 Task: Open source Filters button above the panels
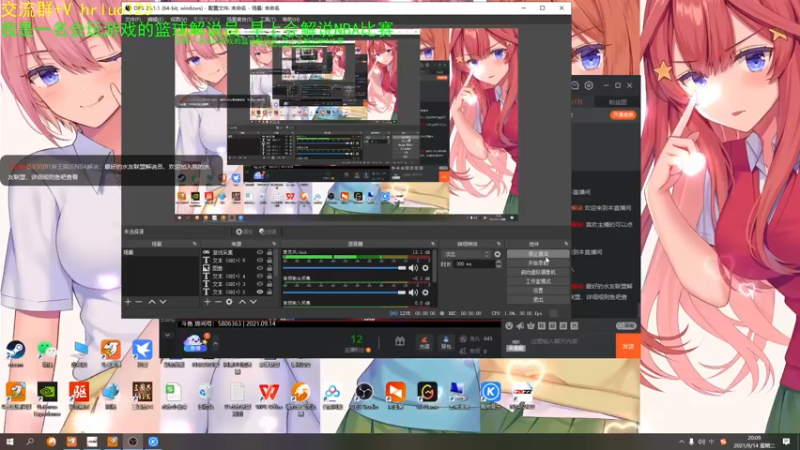point(267,232)
